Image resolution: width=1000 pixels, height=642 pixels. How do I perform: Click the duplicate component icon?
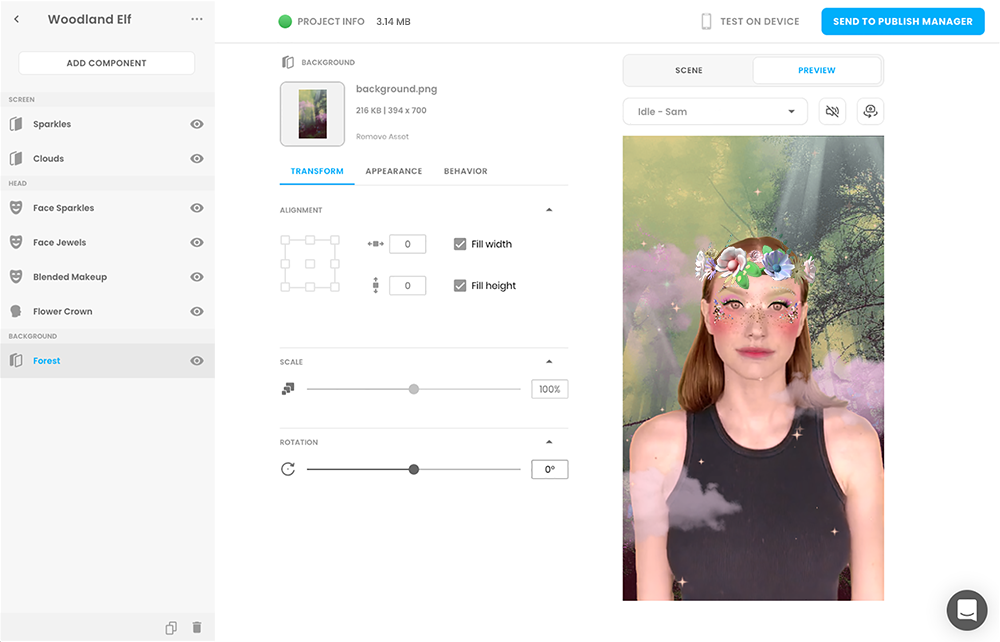(x=171, y=628)
